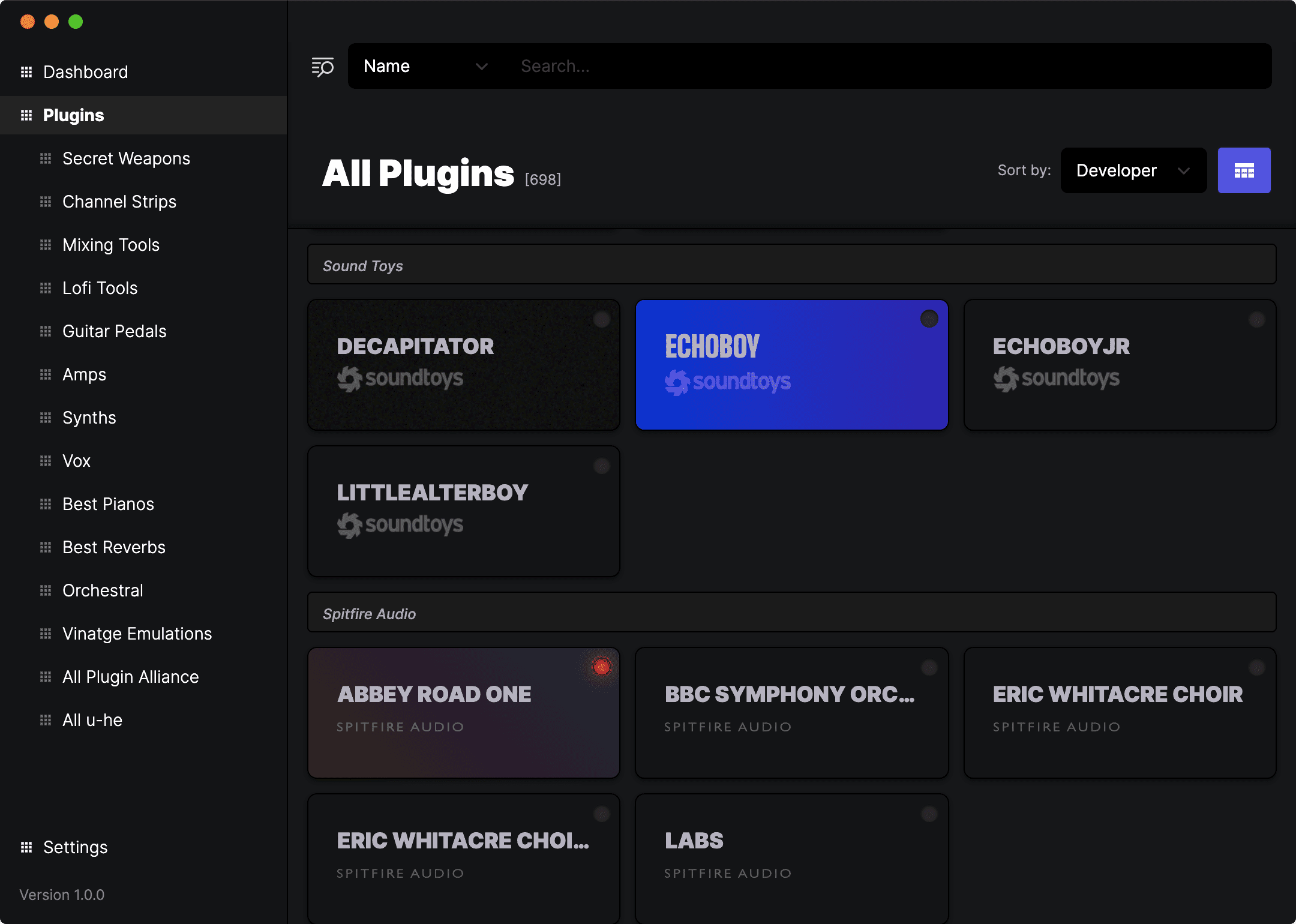The width and height of the screenshot is (1296, 924).
Task: Toggle the circle marker on the EchoBoy card
Action: [x=929, y=319]
